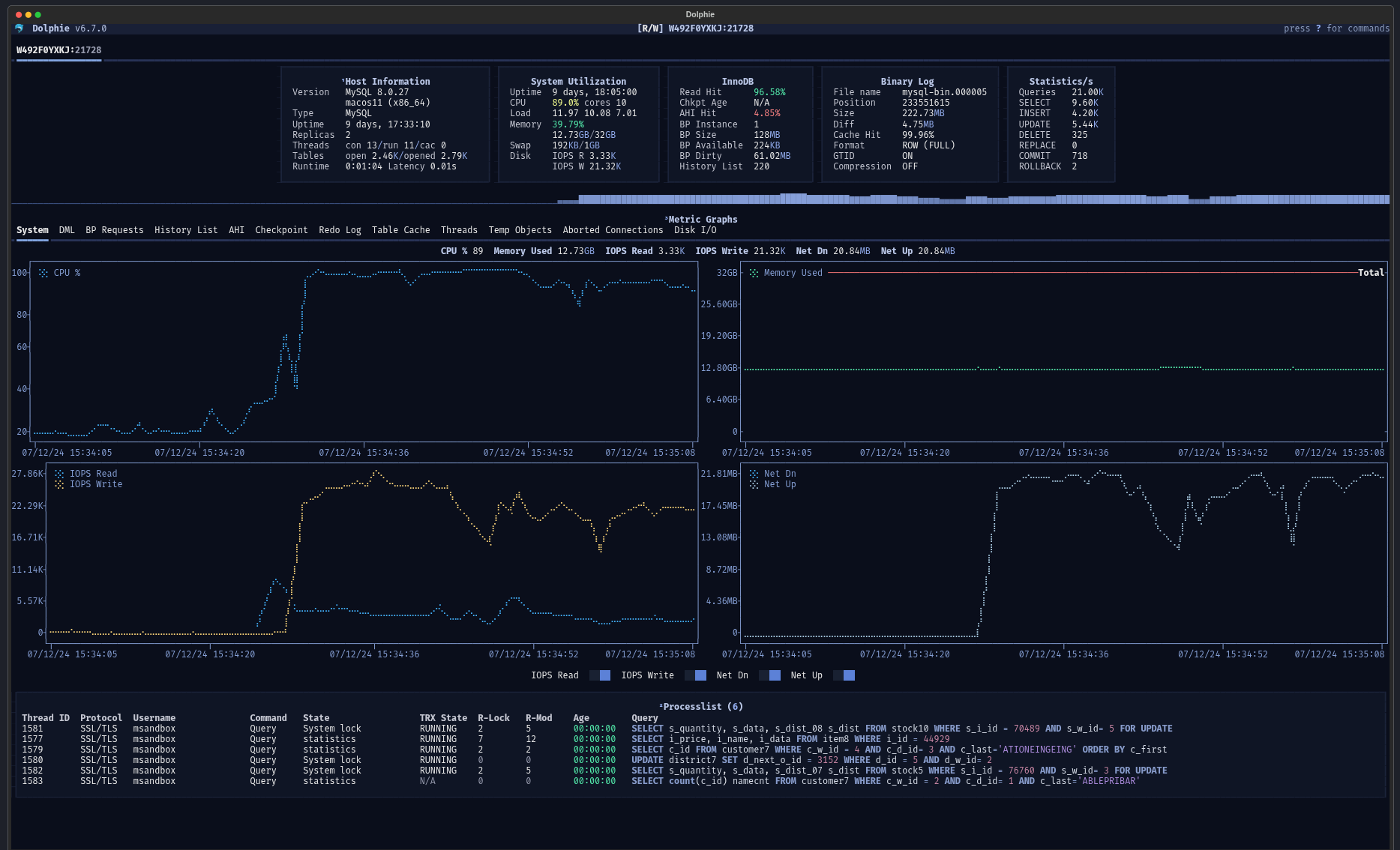Click the TRX State column header
The width and height of the screenshot is (1400, 850).
443,718
